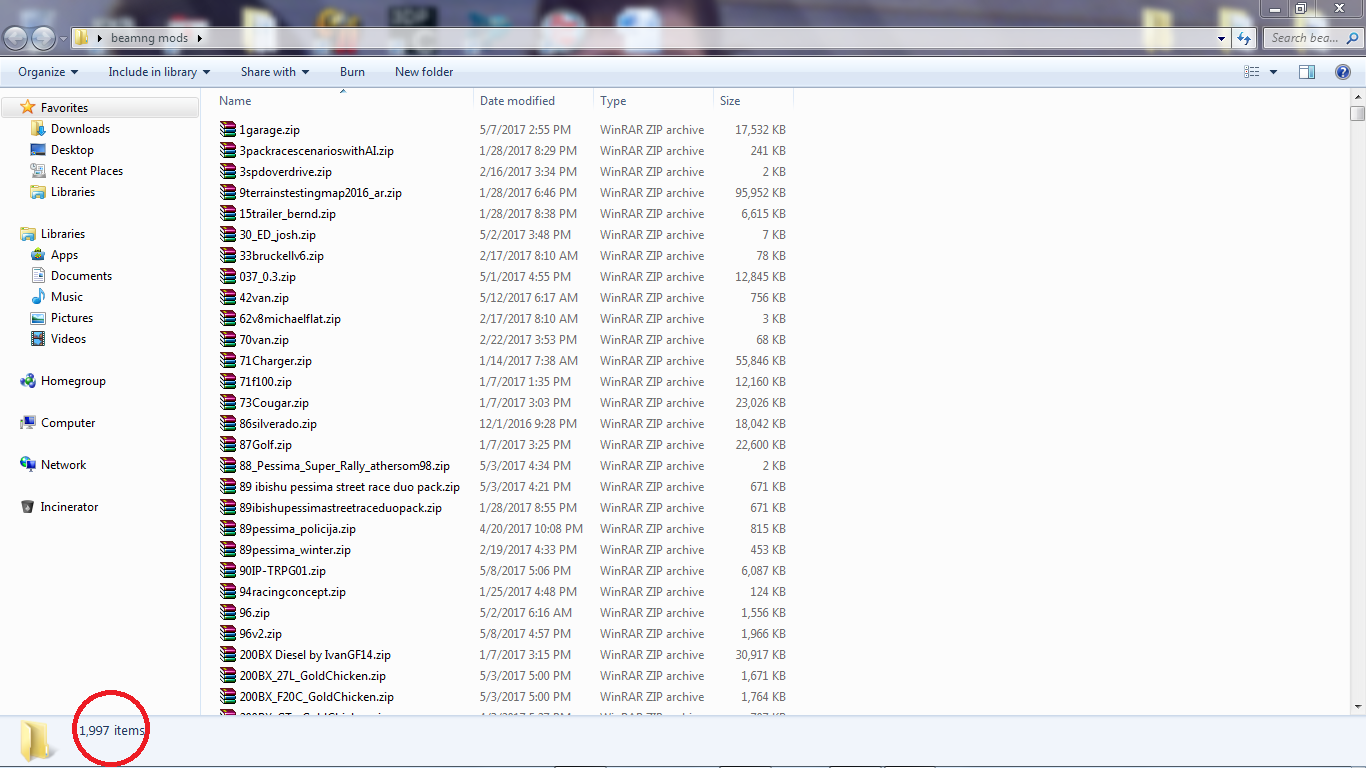Open the Music library icon

(x=38, y=297)
